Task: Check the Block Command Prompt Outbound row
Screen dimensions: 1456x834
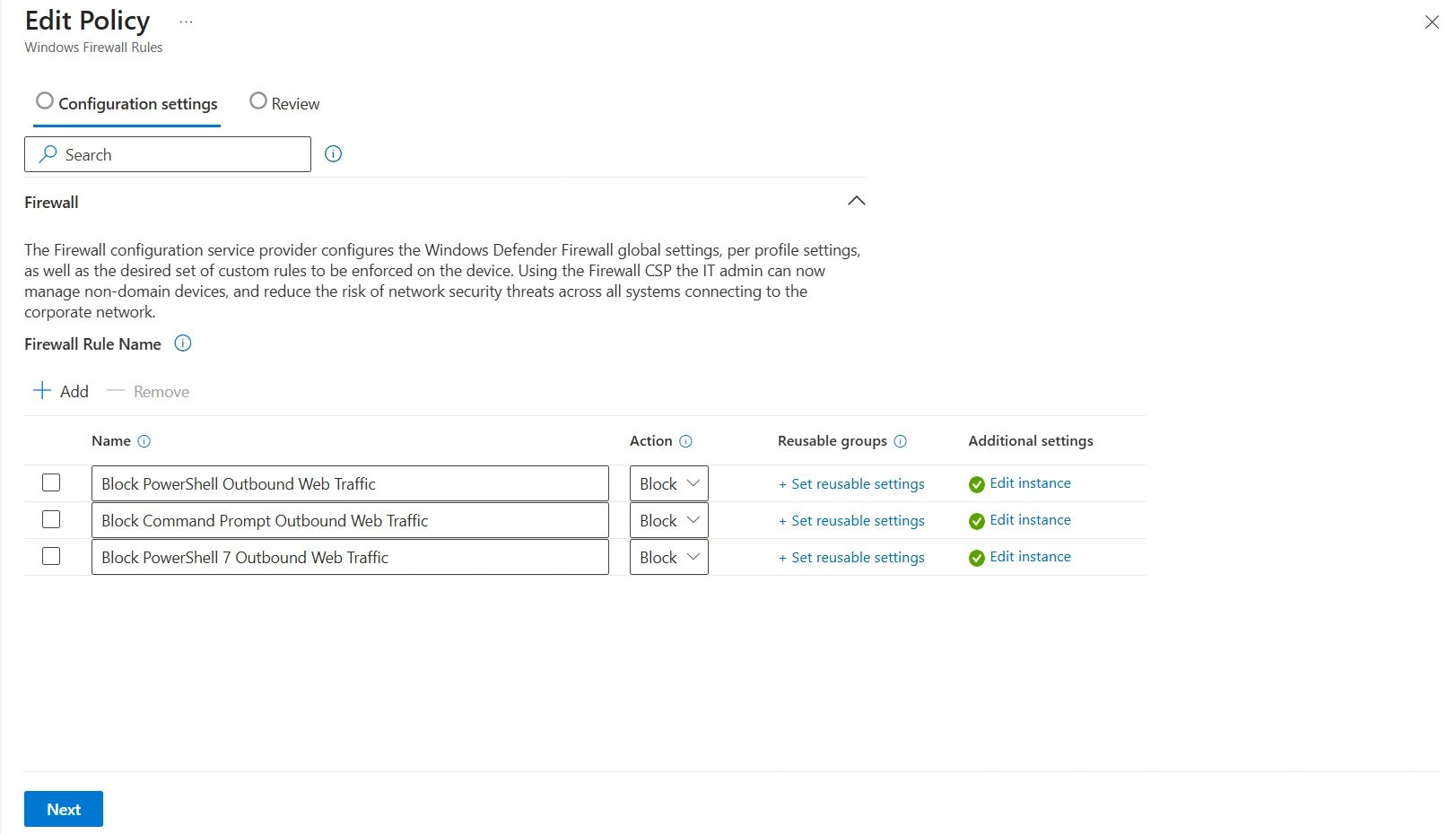Action: tap(51, 519)
